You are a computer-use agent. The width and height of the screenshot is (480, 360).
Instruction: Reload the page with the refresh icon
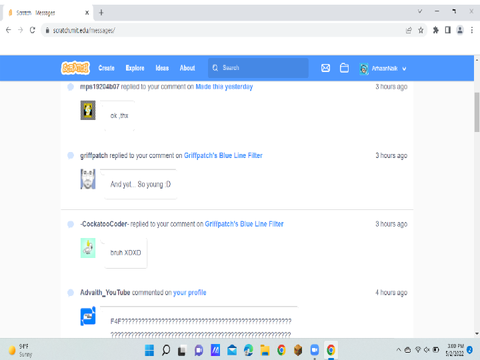click(x=32, y=30)
